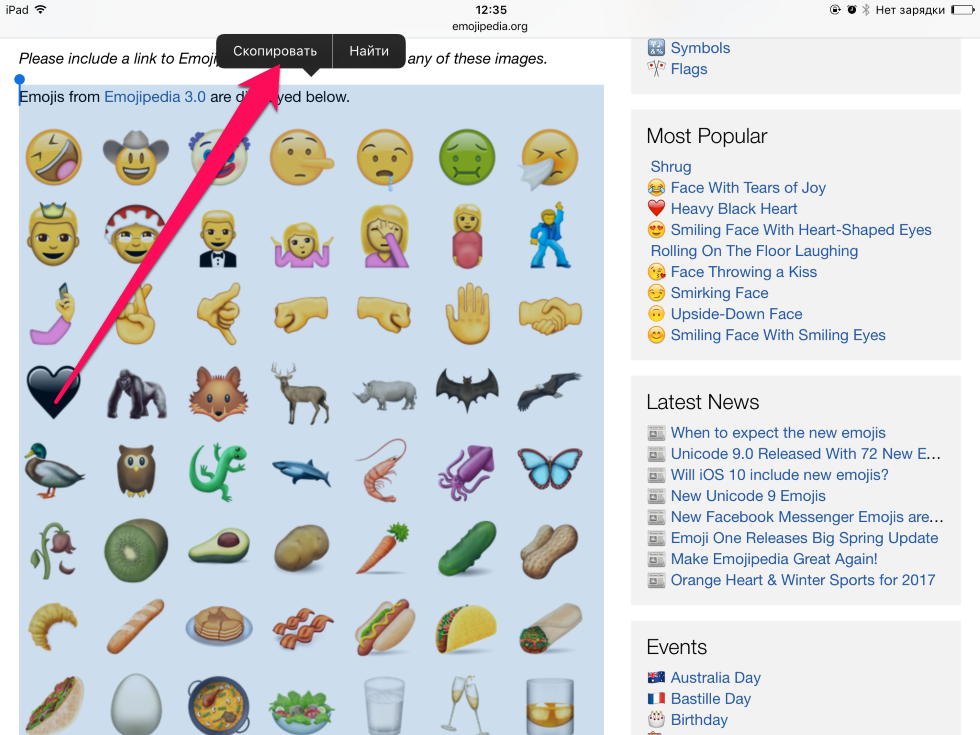
Task: Select the cowboy hat face emoji
Action: click(136, 158)
